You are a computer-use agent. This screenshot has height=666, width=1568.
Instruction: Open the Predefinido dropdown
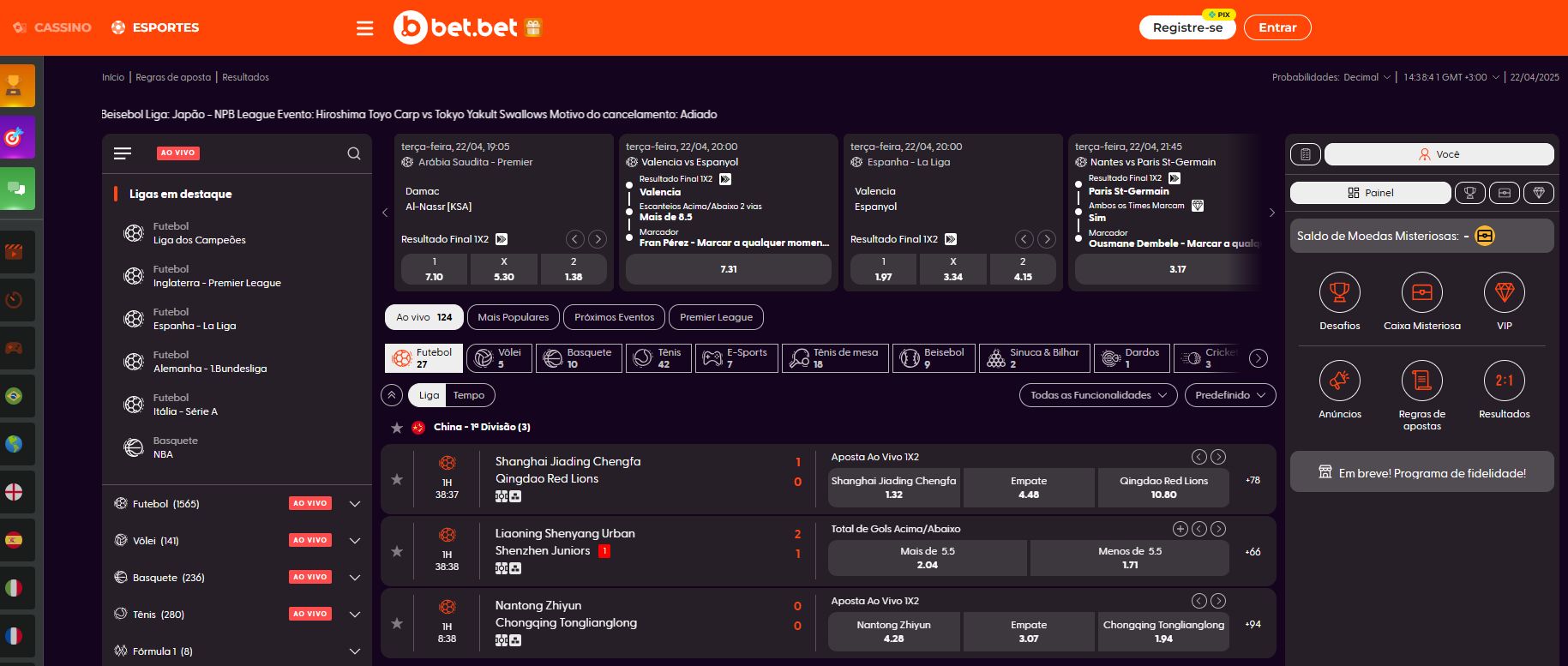1230,395
